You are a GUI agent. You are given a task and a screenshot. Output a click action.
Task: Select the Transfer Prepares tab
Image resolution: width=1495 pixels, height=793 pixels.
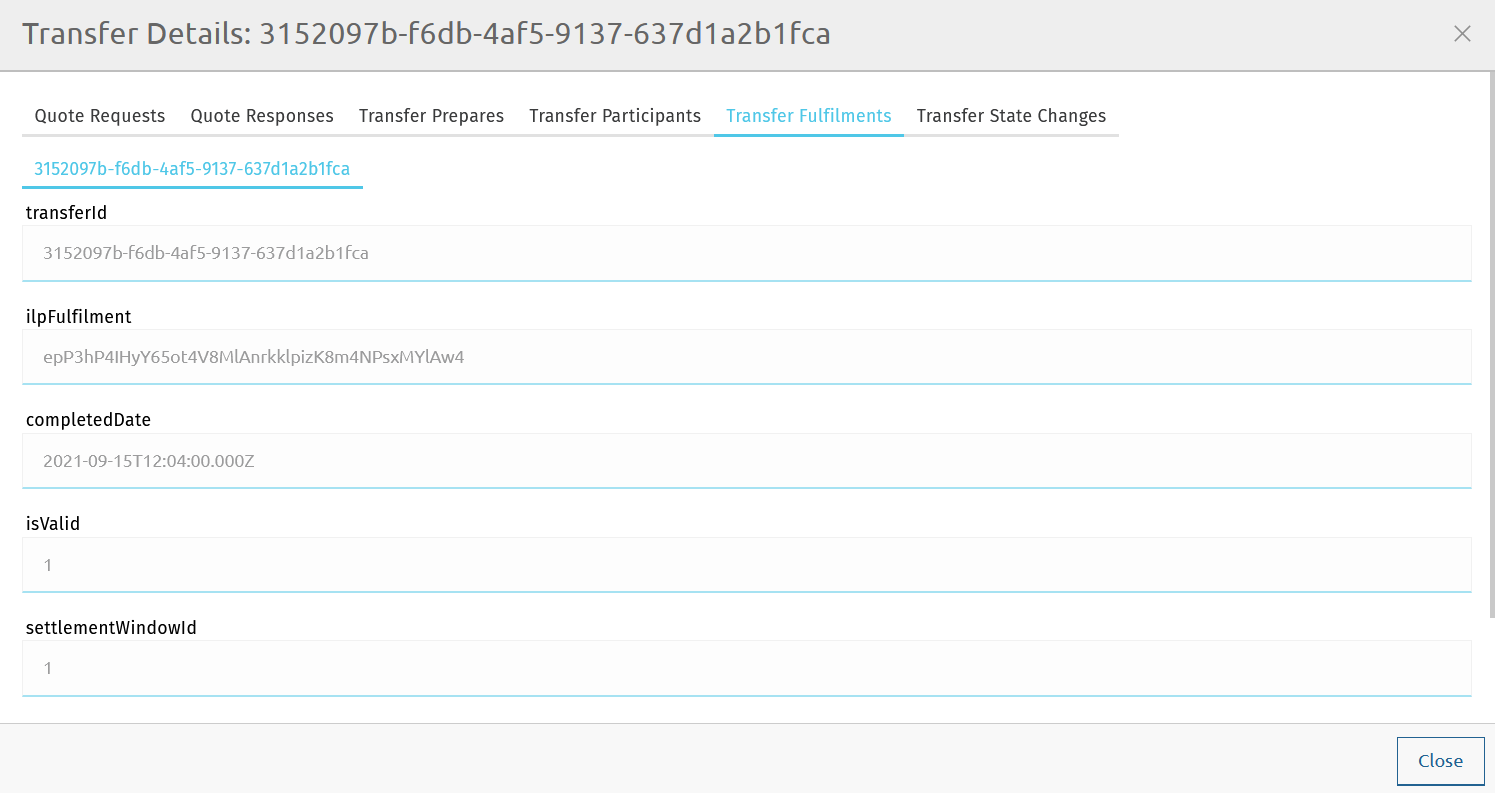tap(431, 116)
